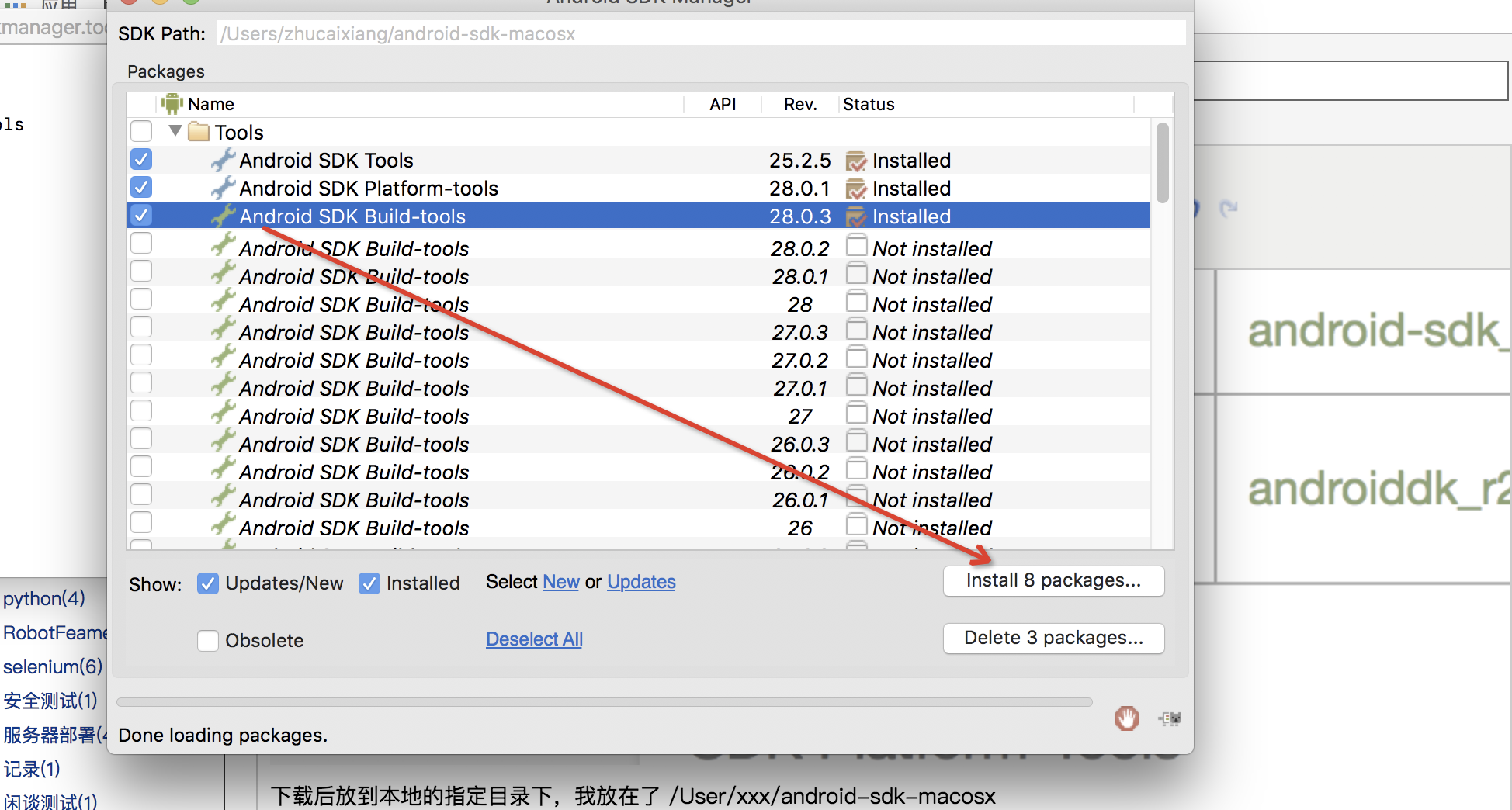Click not-installed status icon for Build-tools 28.0.1
This screenshot has width=1512, height=810.
tap(856, 273)
